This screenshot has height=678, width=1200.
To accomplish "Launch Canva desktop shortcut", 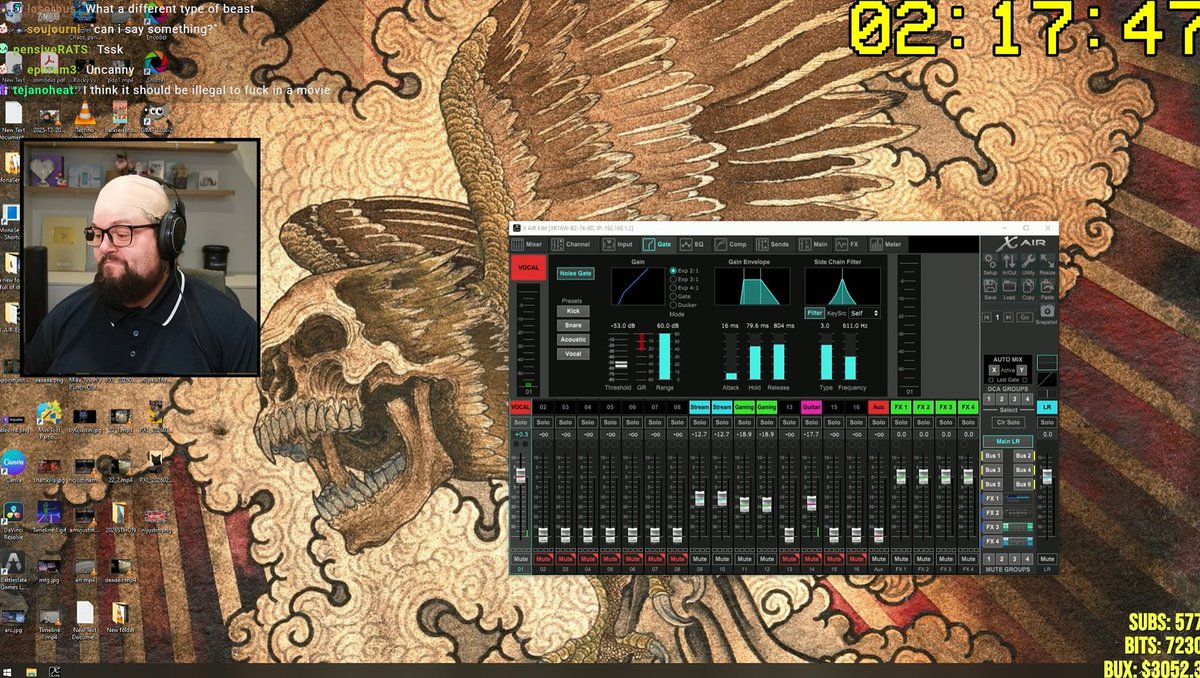I will tap(13, 467).
